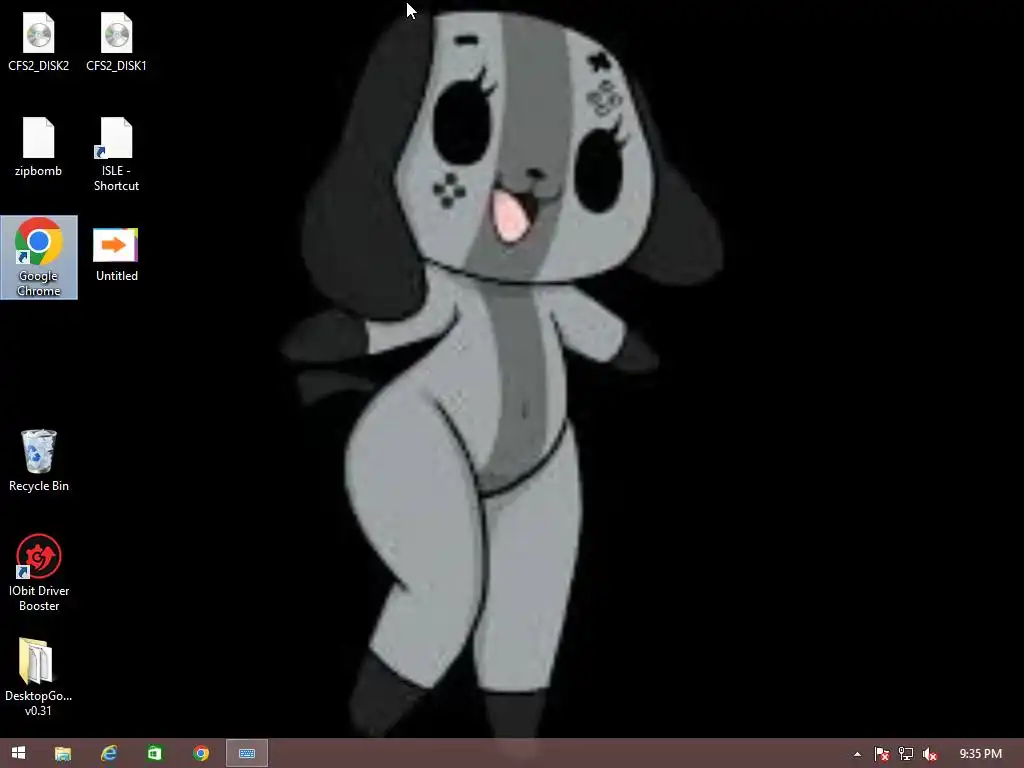Click the on-screen keyboard taskbar button
This screenshot has width=1024, height=768.
coord(247,753)
